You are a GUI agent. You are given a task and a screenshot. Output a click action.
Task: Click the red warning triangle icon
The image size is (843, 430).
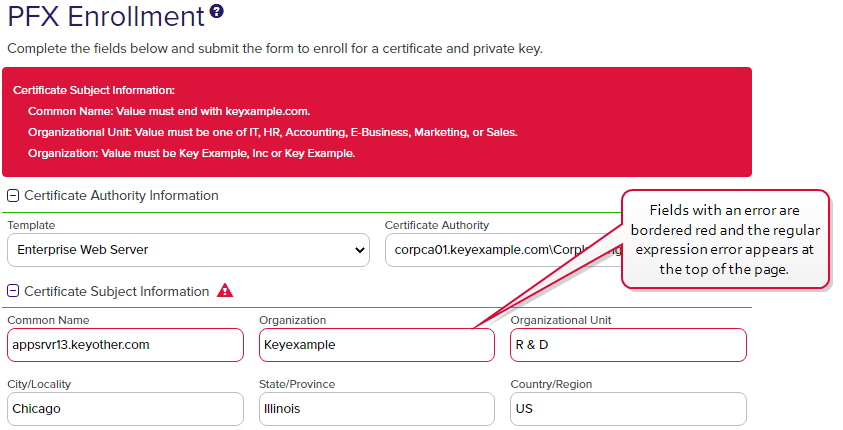coord(225,291)
